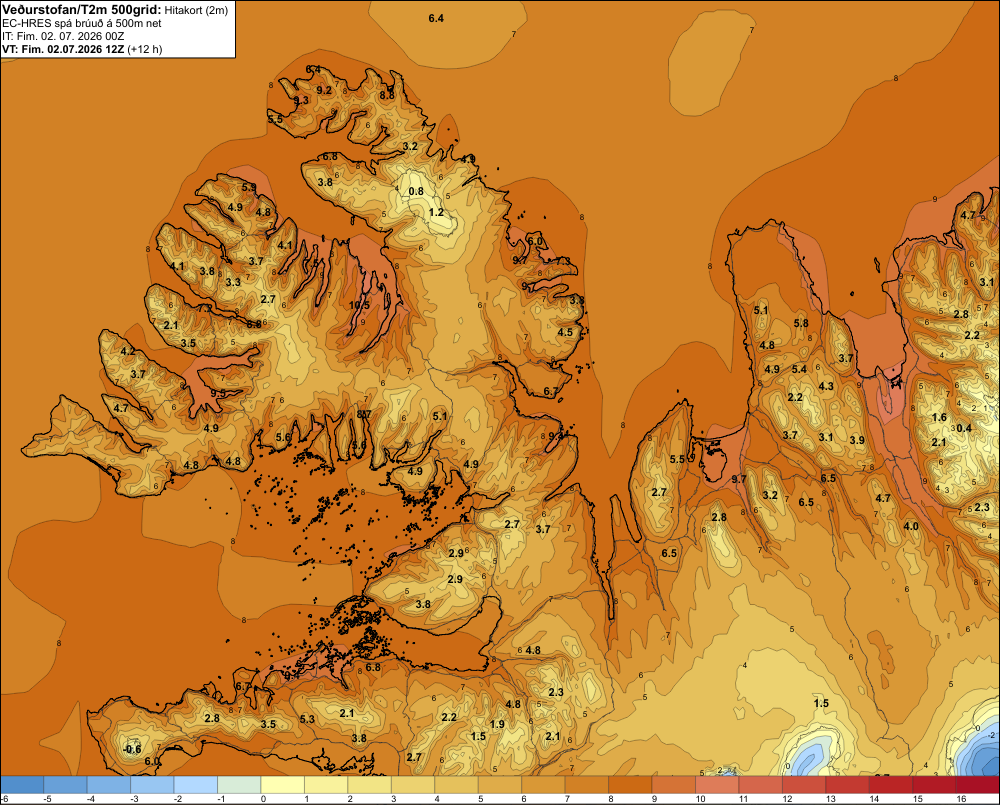The width and height of the screenshot is (1000, 805).
Task: Pick the blue legend swatch between -6 and -5
Action: click(x=22, y=784)
